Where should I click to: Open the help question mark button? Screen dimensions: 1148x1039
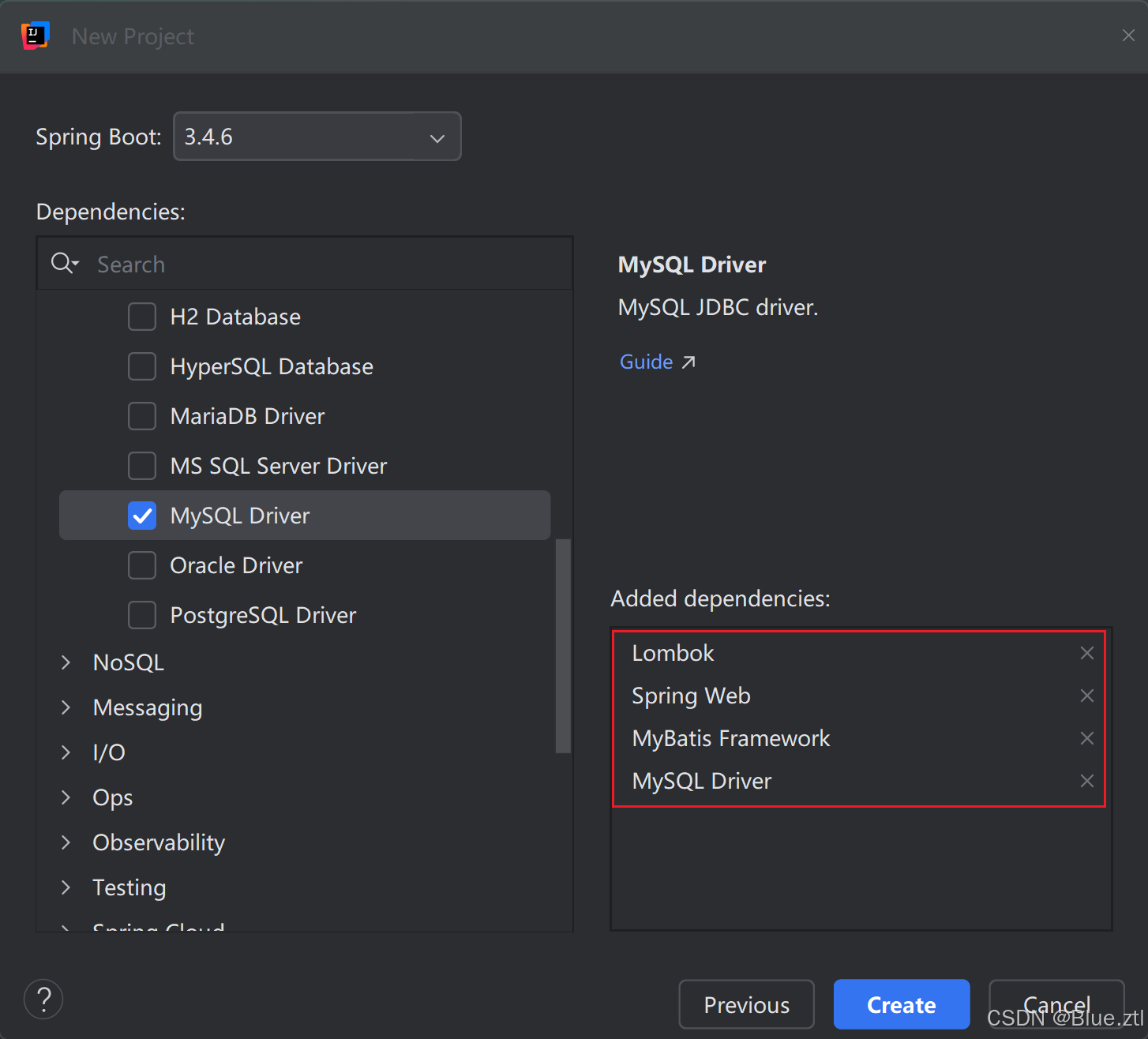click(43, 999)
